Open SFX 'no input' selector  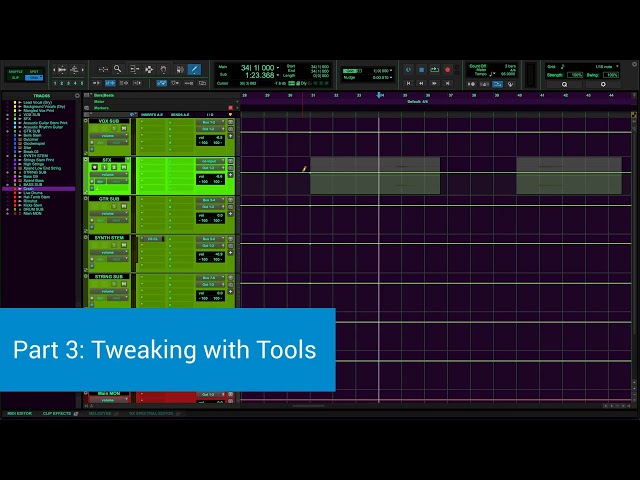coord(211,161)
